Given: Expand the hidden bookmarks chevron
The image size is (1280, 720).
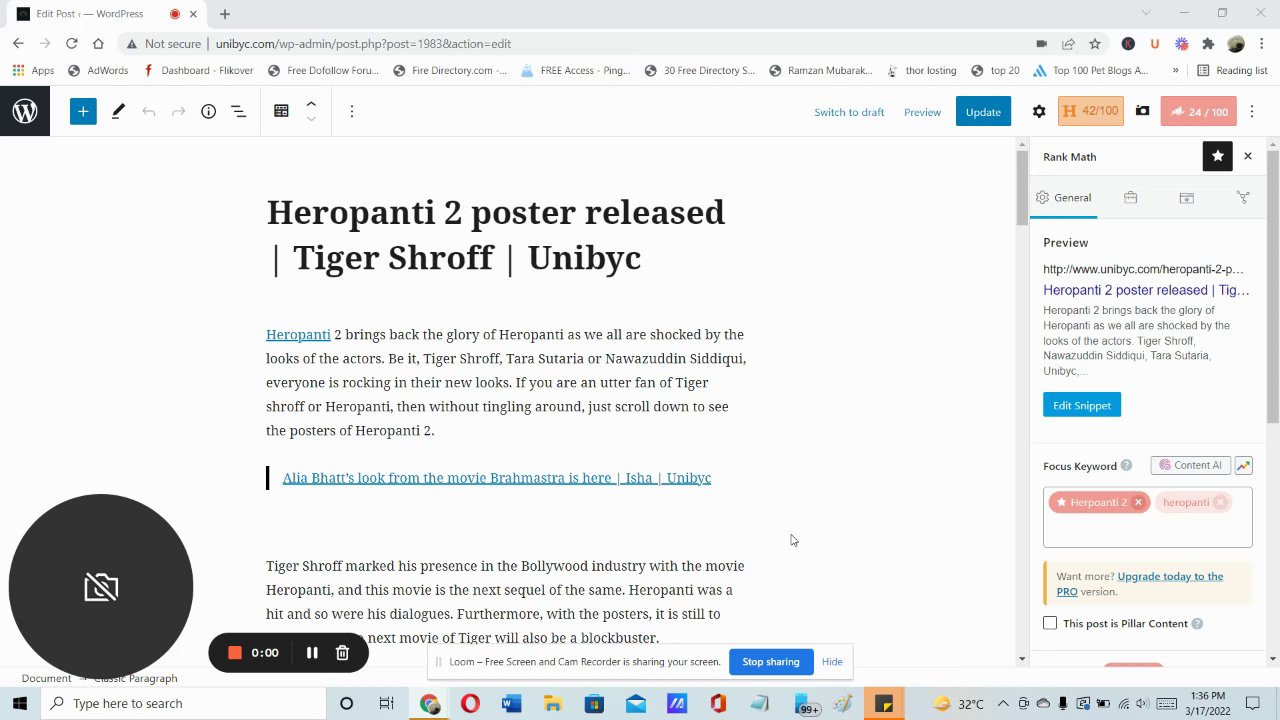Looking at the screenshot, I should coord(1175,70).
